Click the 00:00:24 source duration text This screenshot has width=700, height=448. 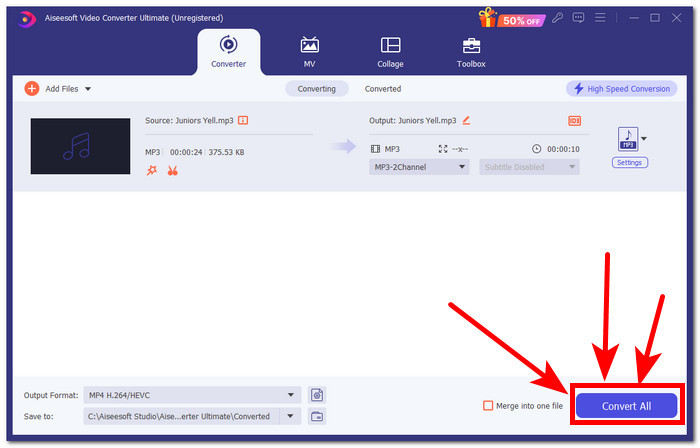point(186,152)
